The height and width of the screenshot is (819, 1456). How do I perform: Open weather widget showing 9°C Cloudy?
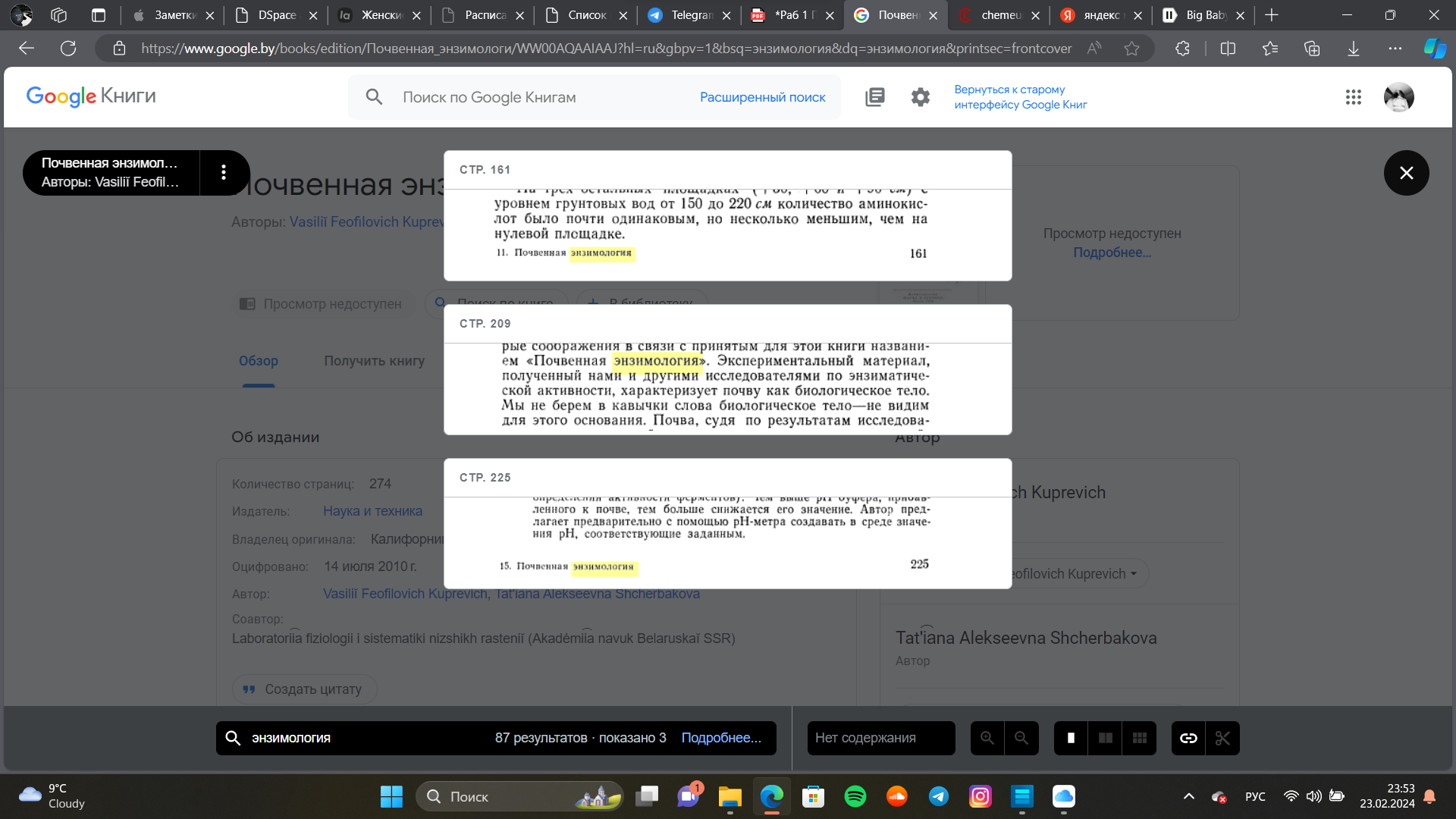(53, 796)
